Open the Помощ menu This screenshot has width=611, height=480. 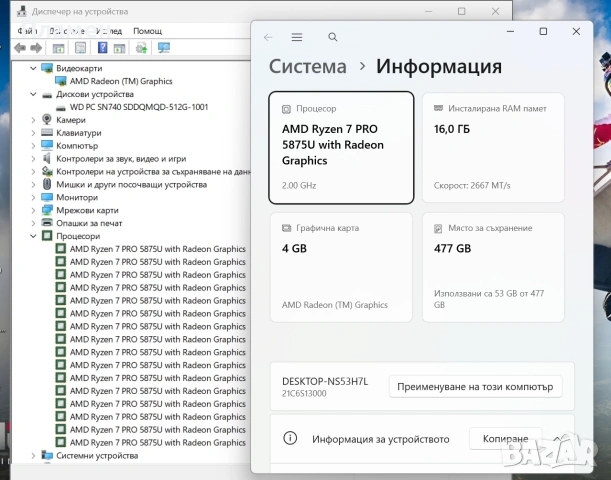click(147, 31)
